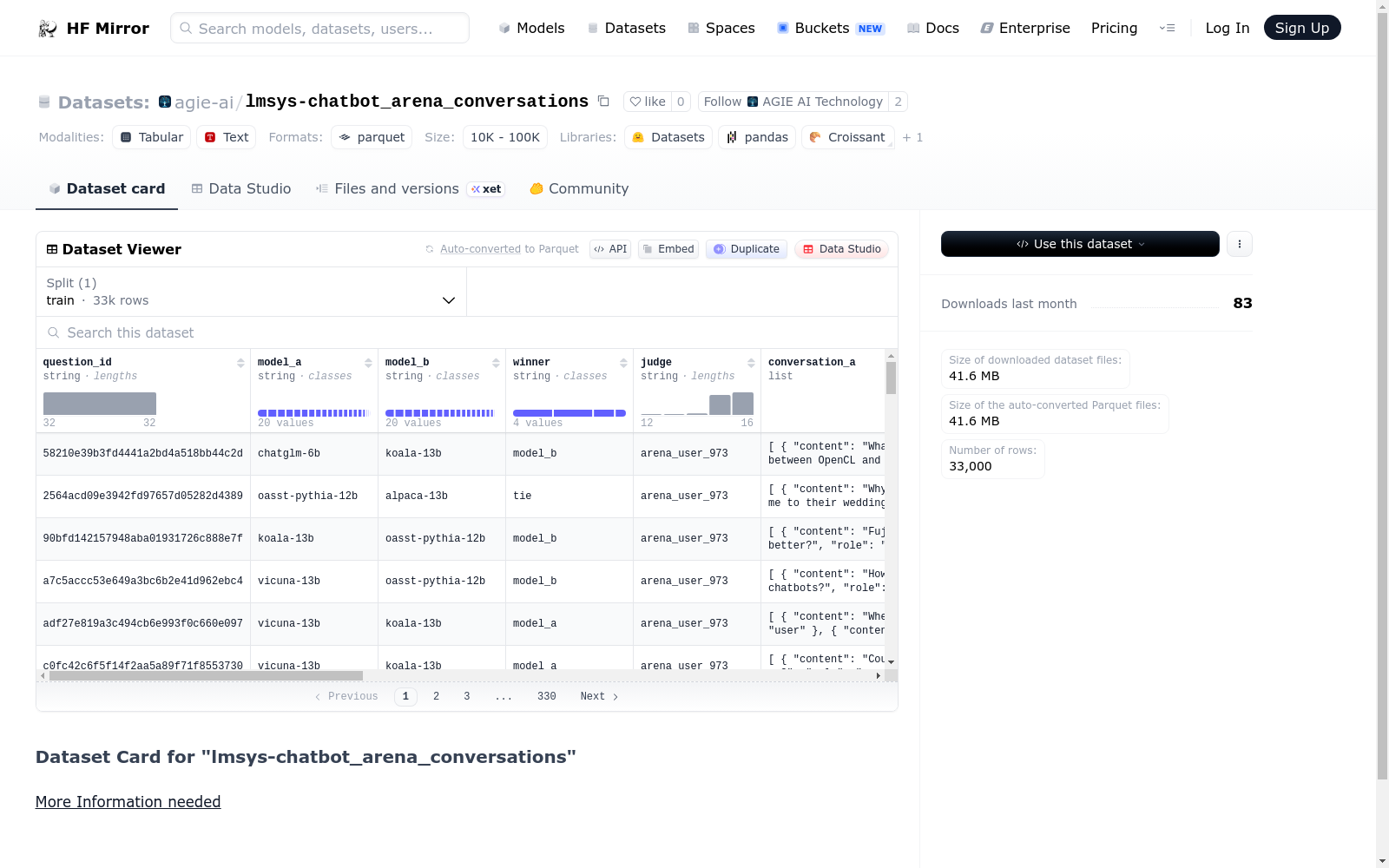Click the table vertical scrollbar thumb

click(891, 378)
